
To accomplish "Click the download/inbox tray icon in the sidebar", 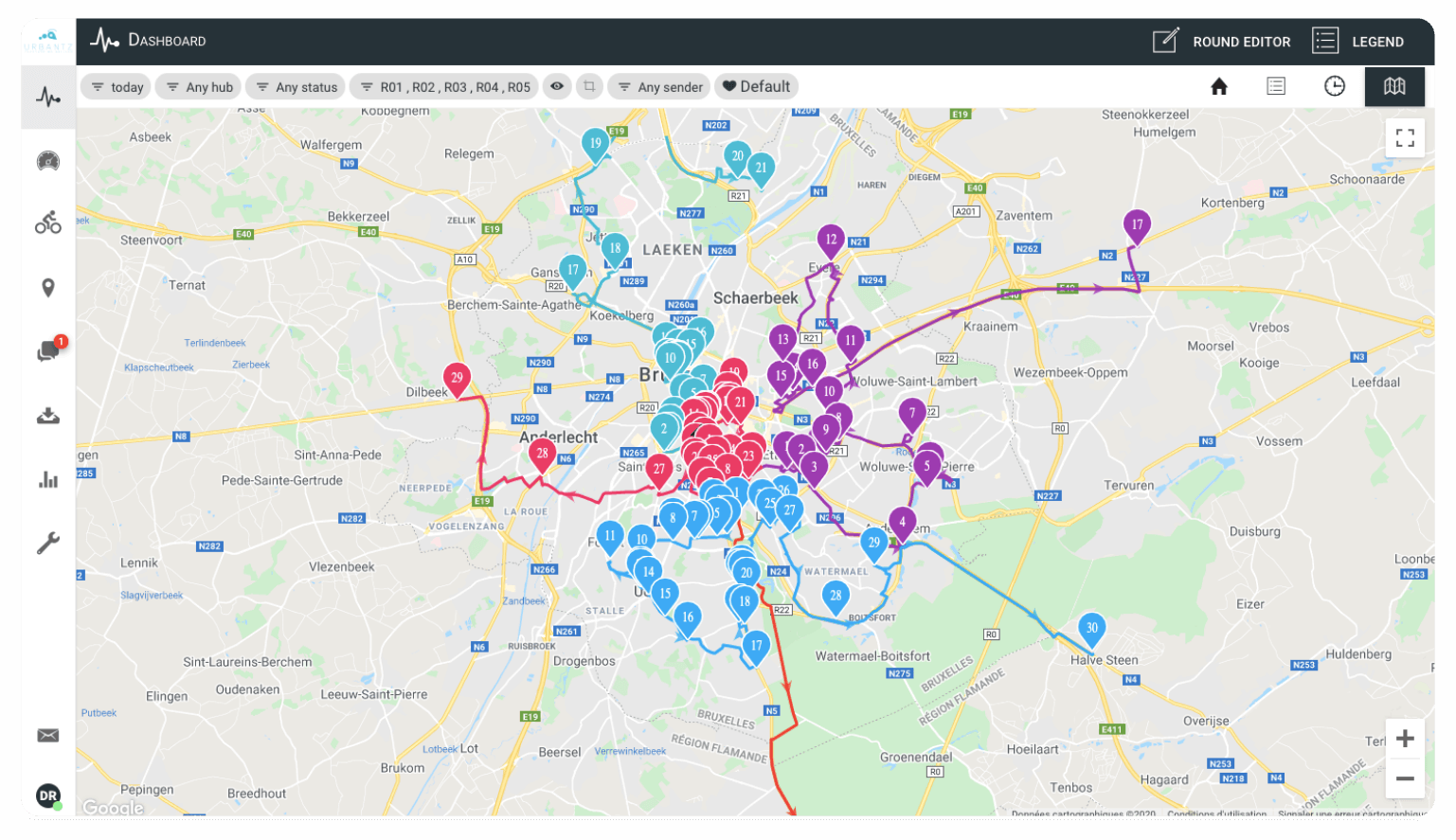I will click(x=47, y=415).
